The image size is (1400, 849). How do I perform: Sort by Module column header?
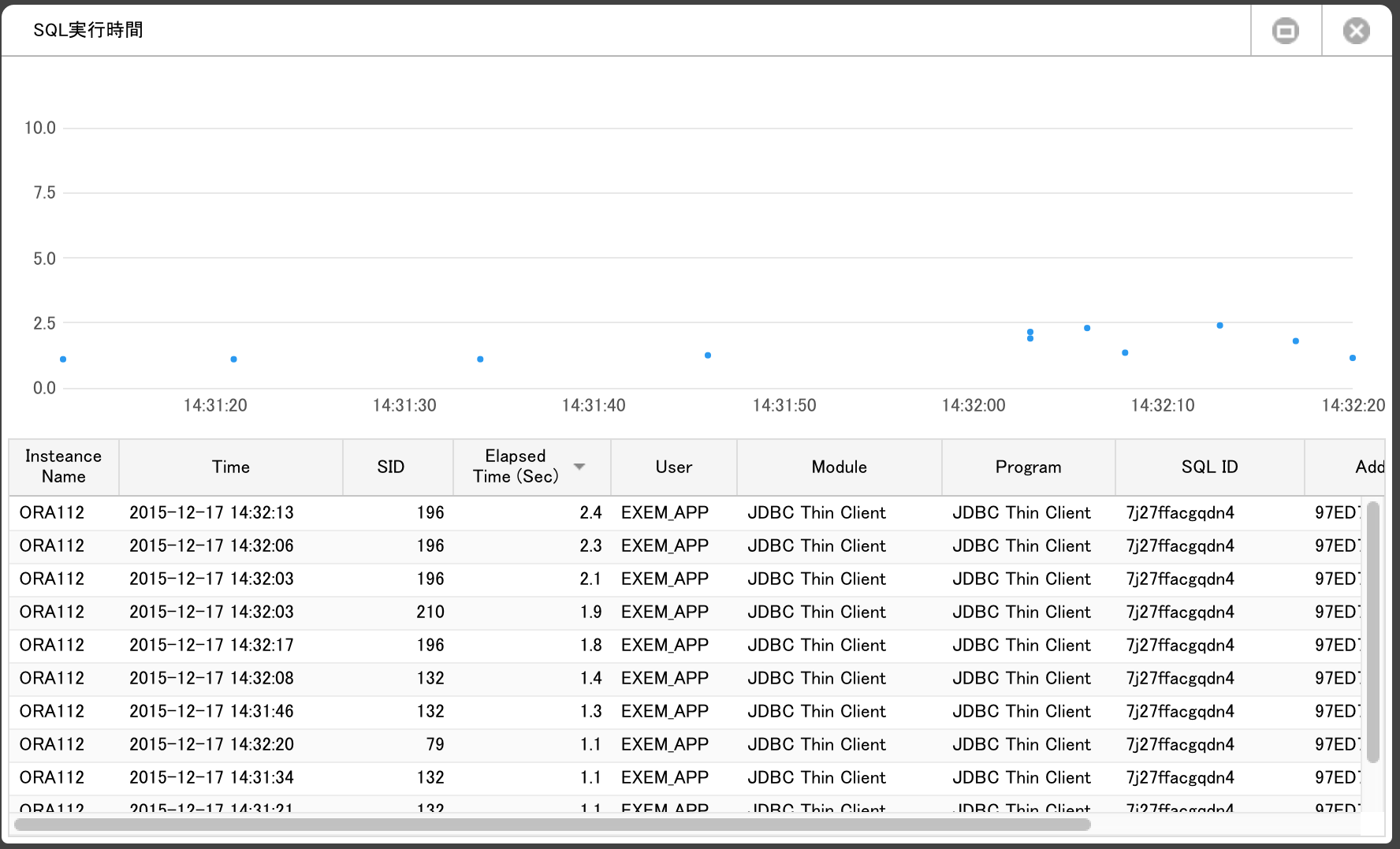click(x=840, y=467)
